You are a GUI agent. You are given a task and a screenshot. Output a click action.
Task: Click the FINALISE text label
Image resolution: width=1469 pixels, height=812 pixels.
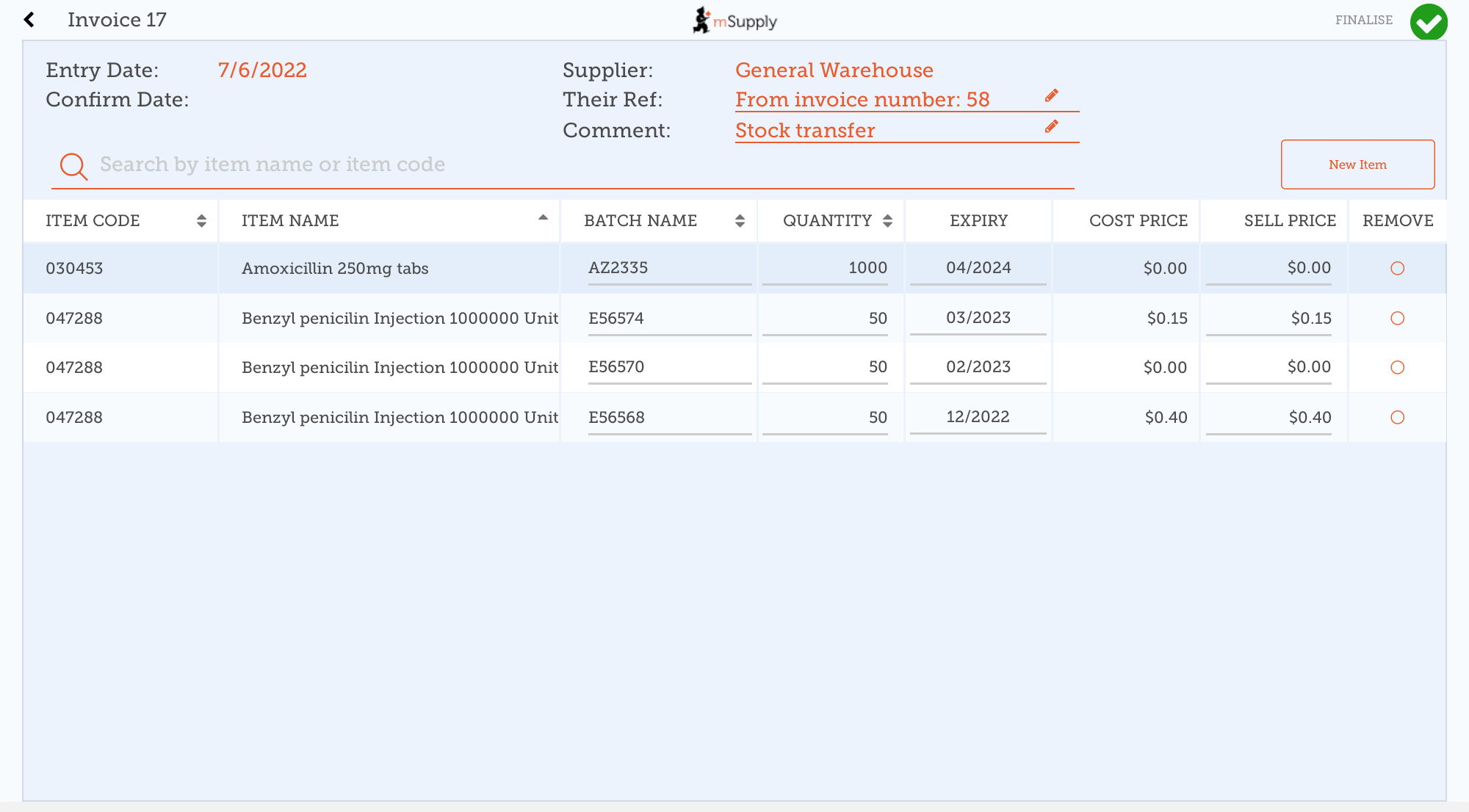tap(1363, 21)
